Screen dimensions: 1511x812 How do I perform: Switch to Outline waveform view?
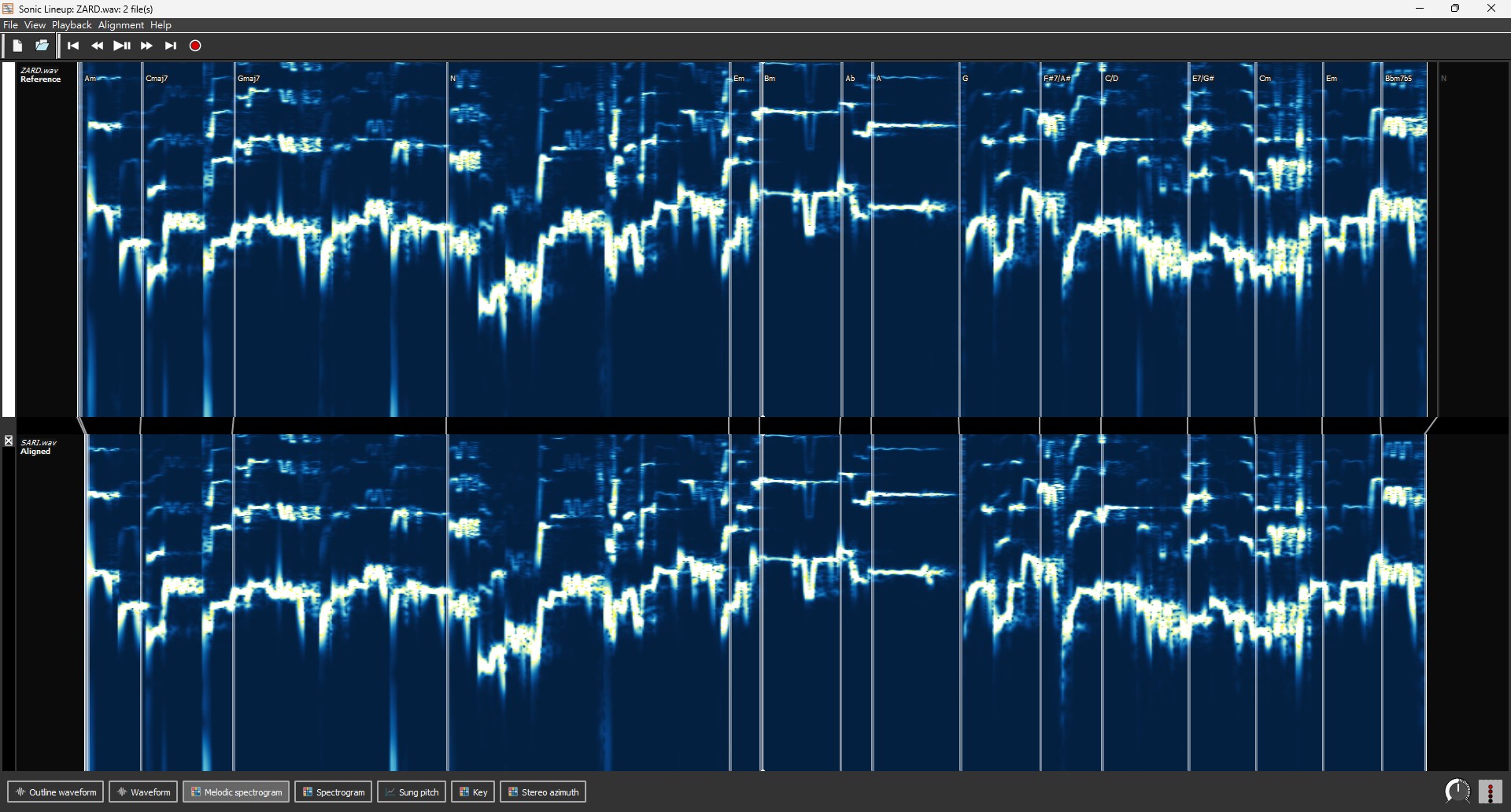pyautogui.click(x=56, y=792)
